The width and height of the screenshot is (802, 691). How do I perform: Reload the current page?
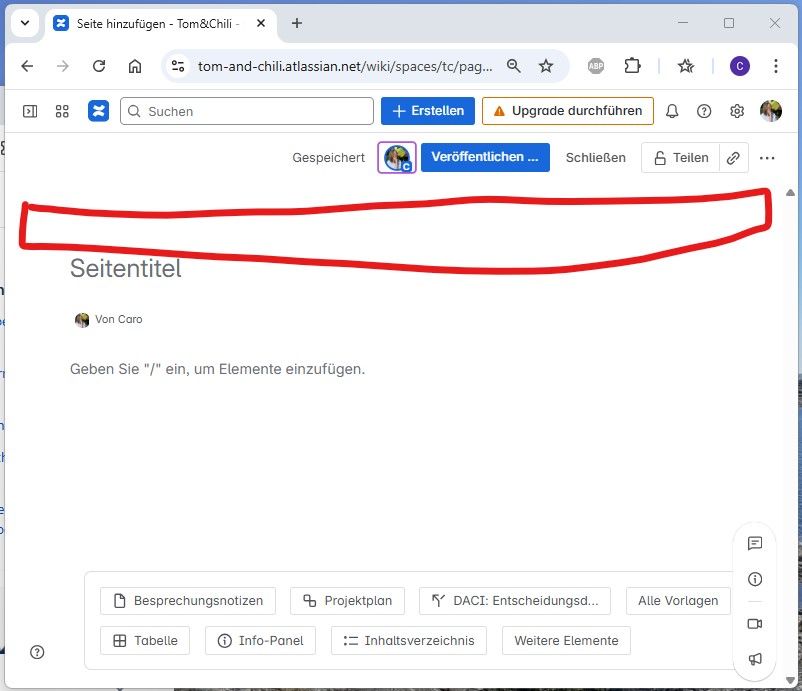click(99, 66)
